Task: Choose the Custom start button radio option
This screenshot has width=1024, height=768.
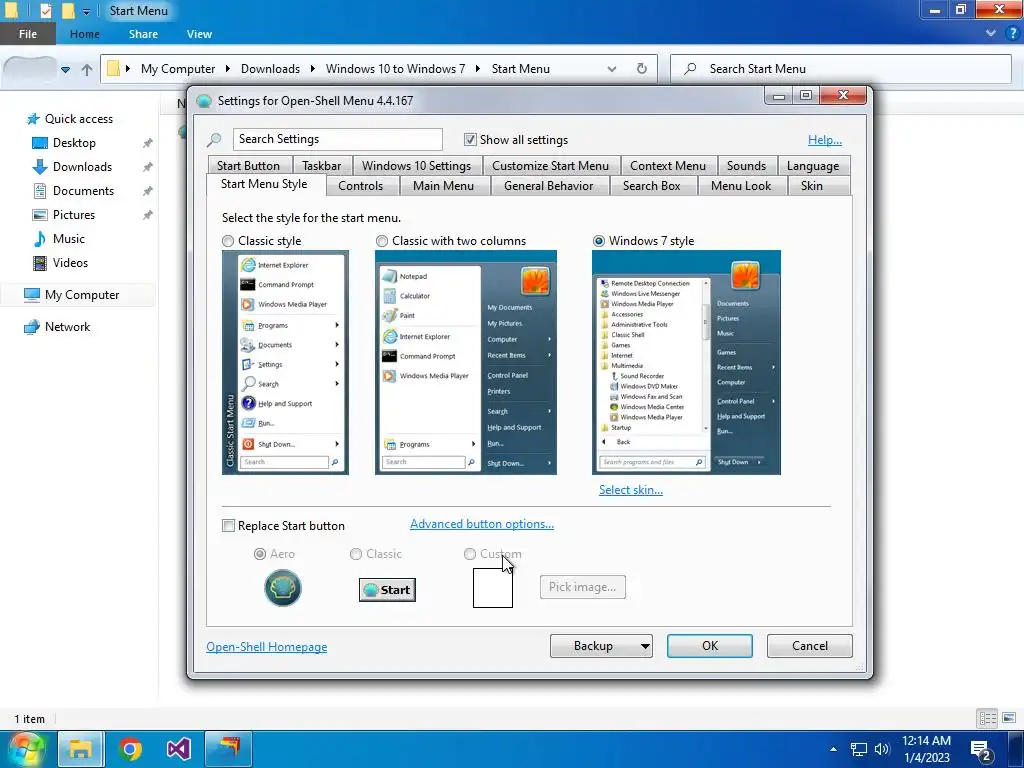Action: (x=470, y=554)
